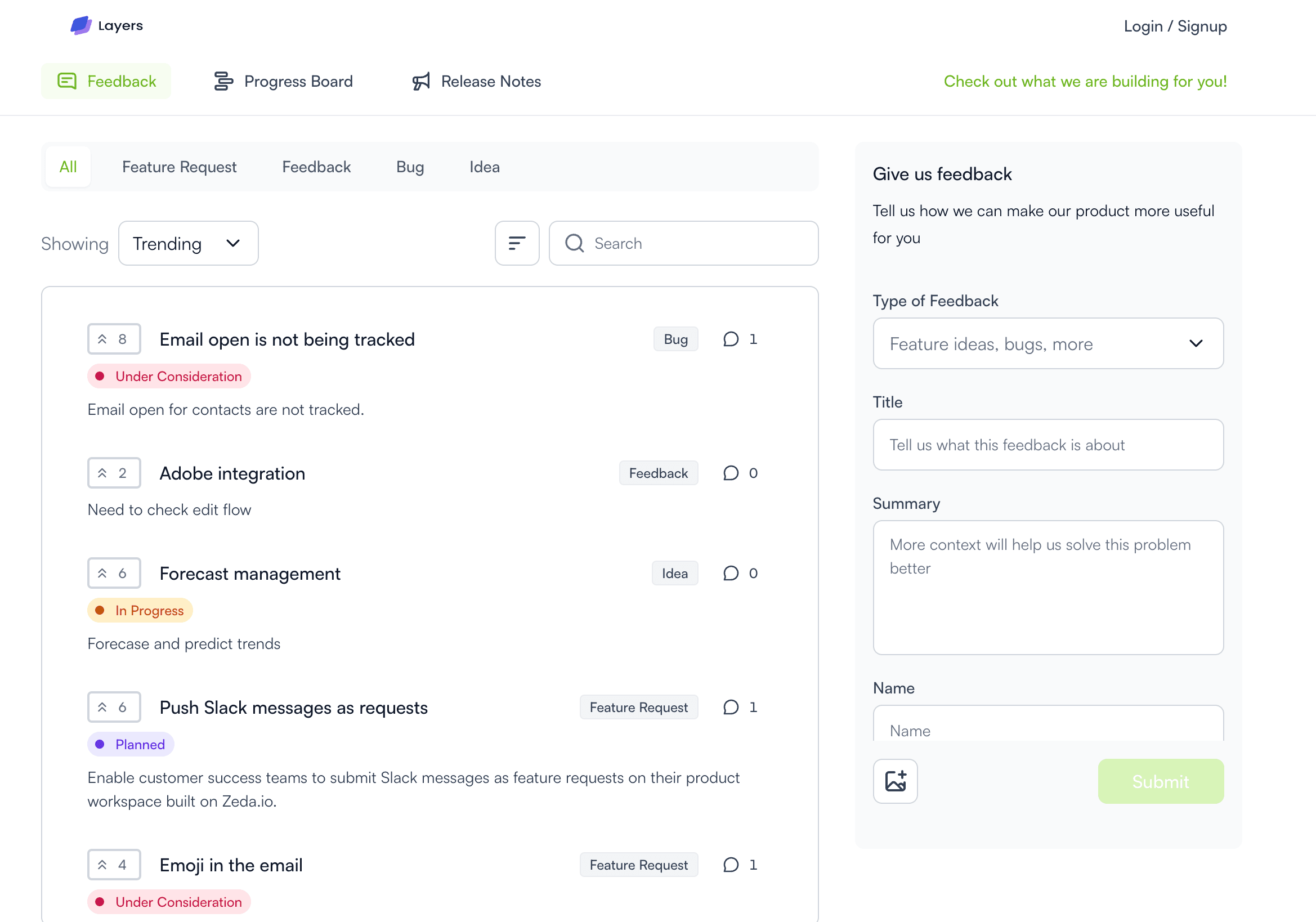Click the attach image icon button
This screenshot has width=1316, height=922.
895,781
